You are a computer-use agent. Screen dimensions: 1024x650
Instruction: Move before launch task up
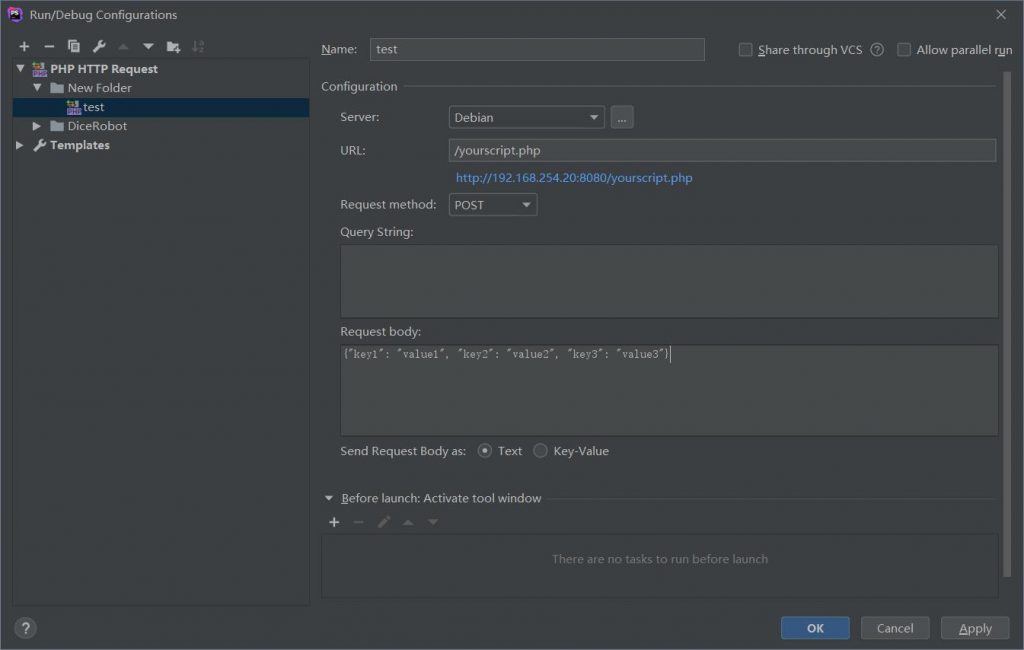pos(408,522)
